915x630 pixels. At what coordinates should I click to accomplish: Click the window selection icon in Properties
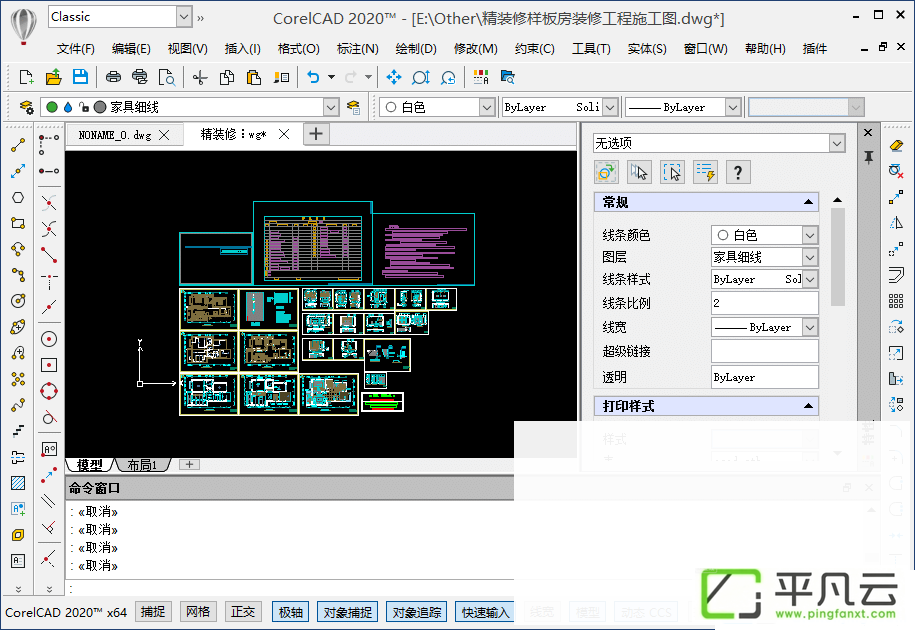click(x=672, y=172)
